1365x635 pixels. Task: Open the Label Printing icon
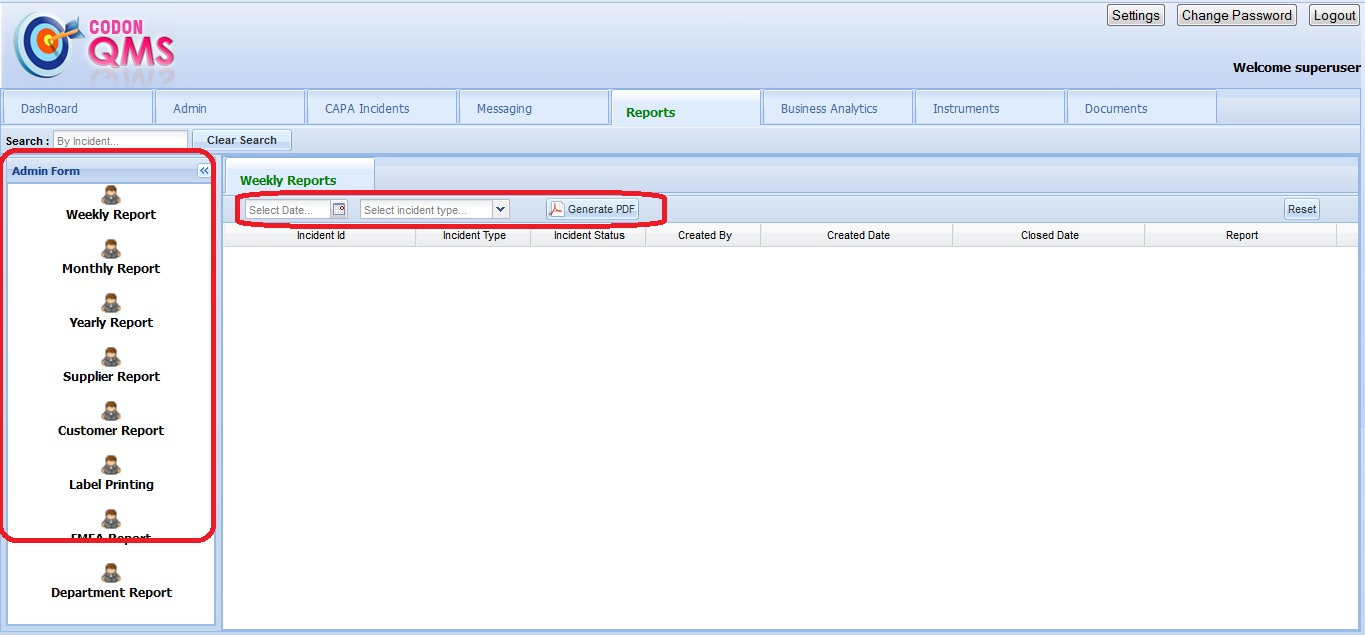[x=111, y=466]
